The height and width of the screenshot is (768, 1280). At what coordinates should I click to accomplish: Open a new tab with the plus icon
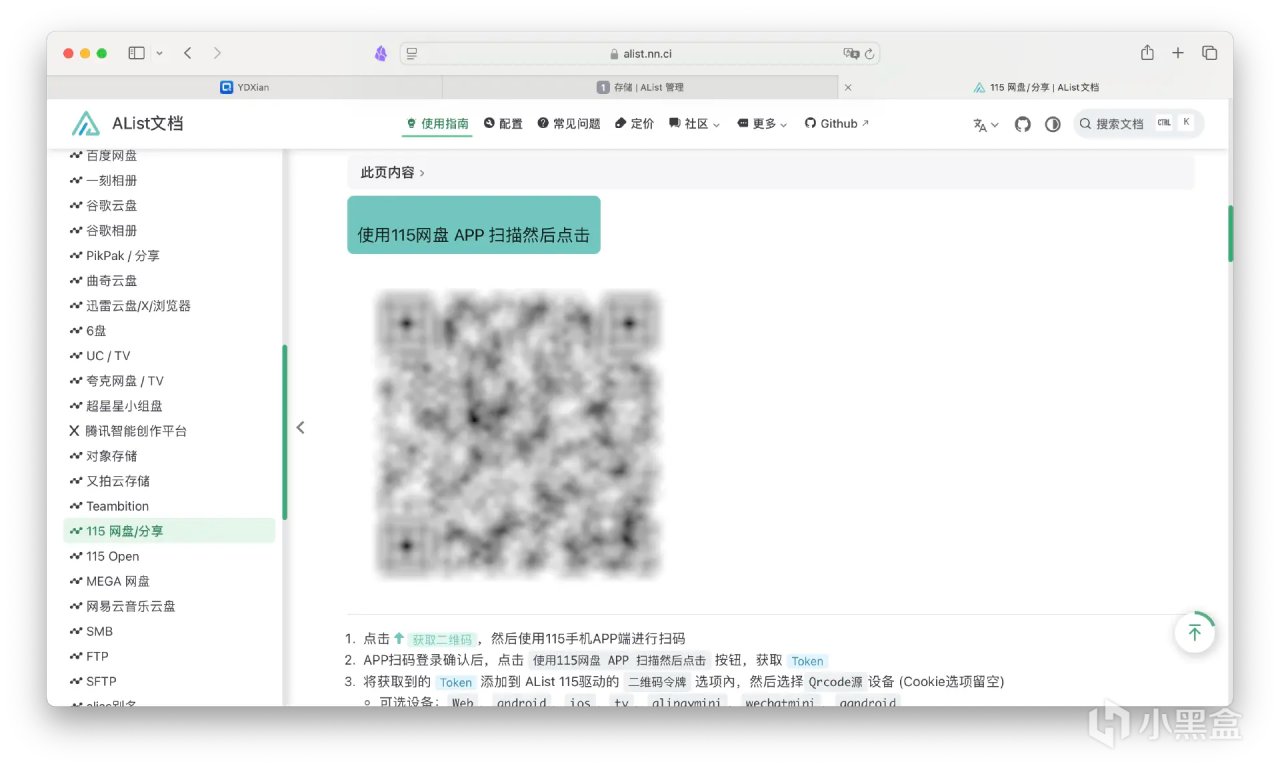coord(1178,53)
